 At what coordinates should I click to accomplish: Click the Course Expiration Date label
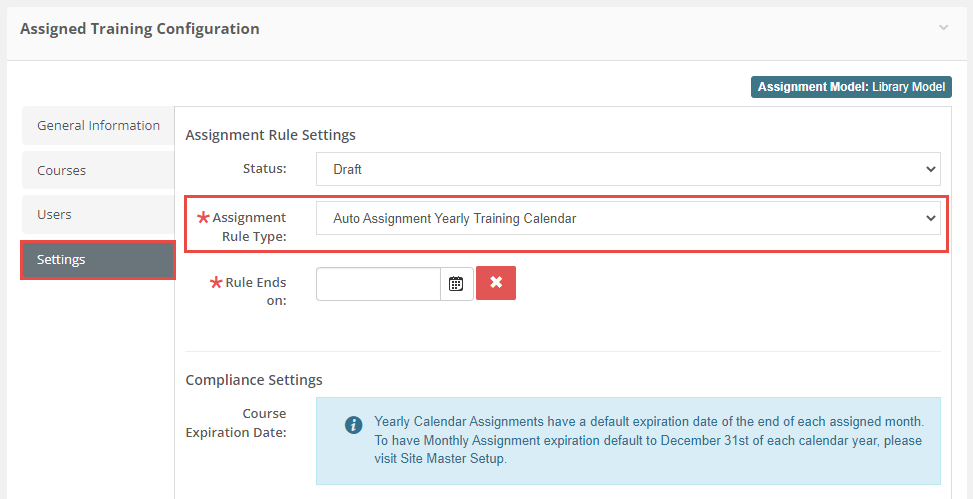[x=250, y=423]
